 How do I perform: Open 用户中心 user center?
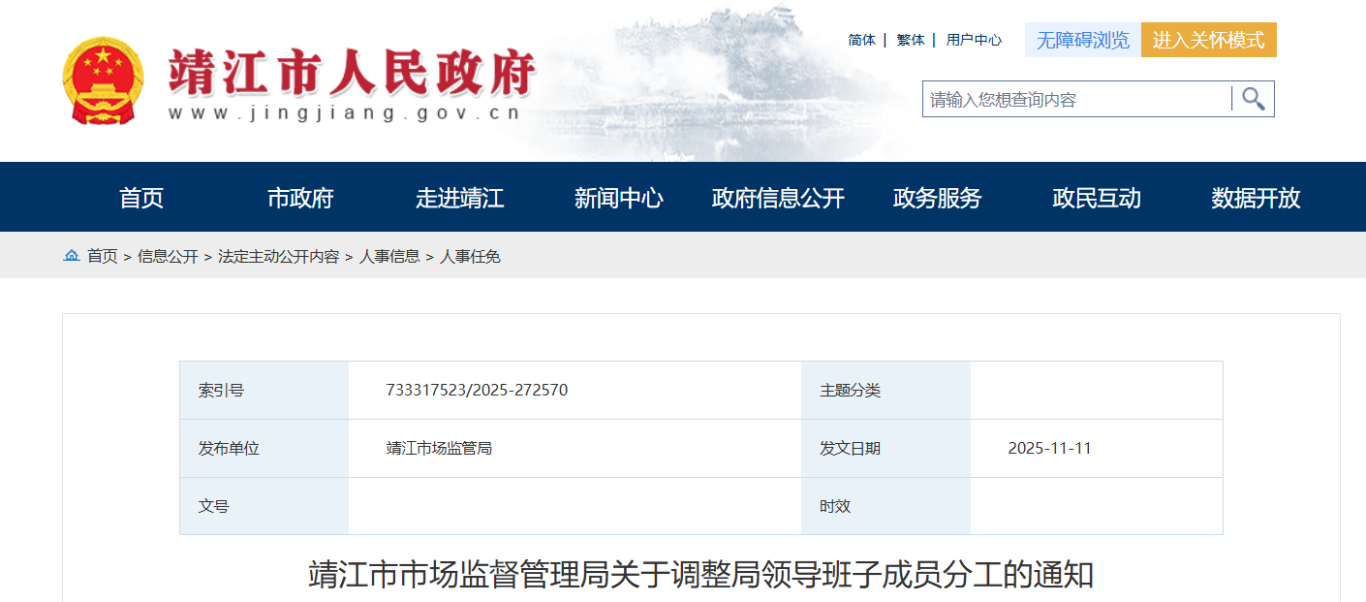click(x=973, y=40)
